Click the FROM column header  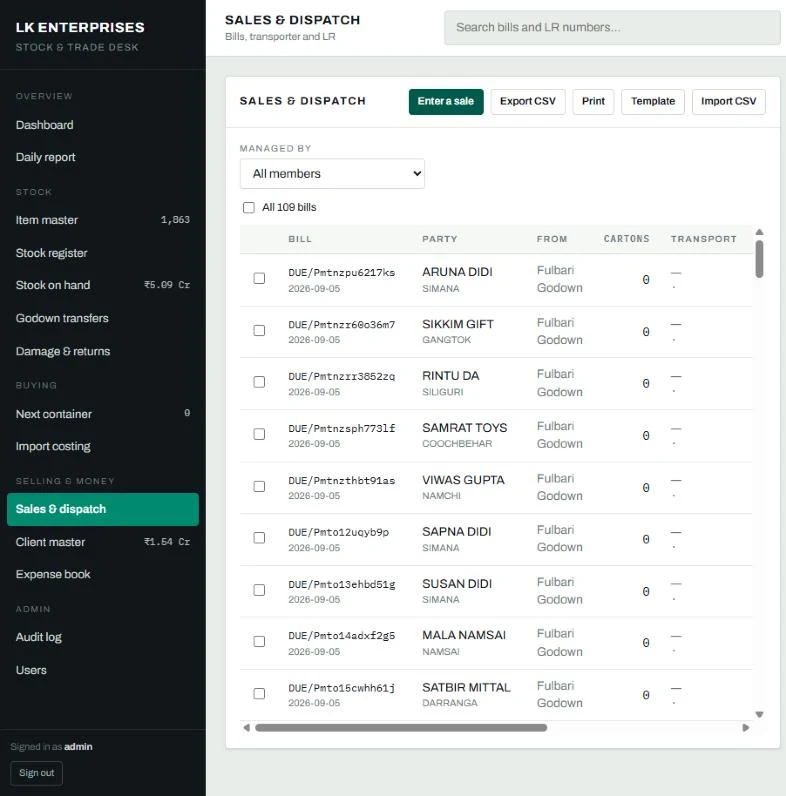tap(552, 239)
